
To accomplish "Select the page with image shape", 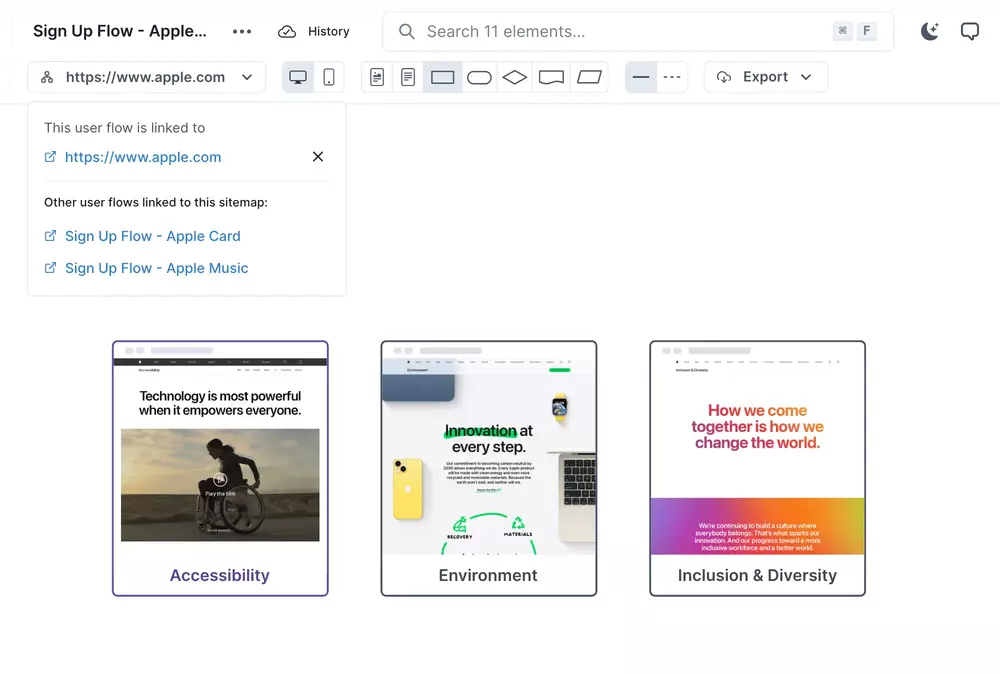I will (377, 77).
